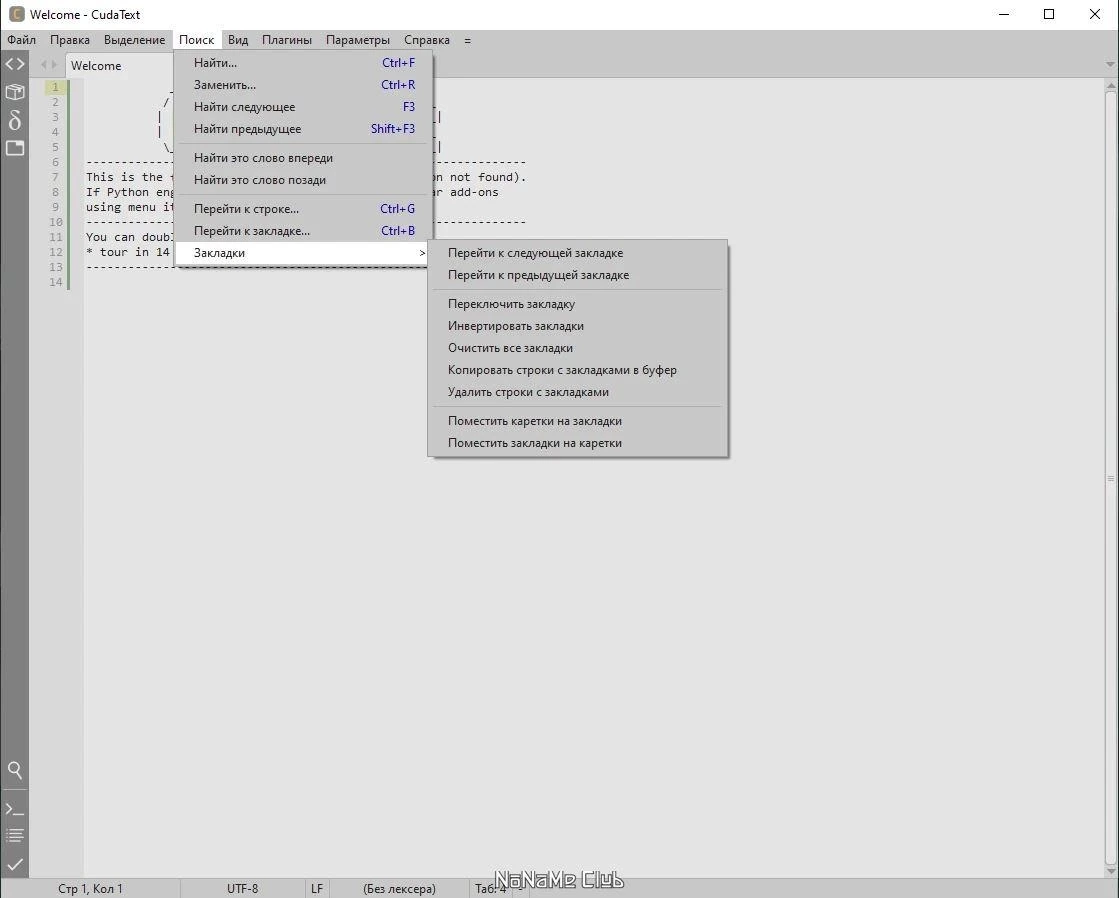1119x898 pixels.
Task: Open the Output list panel icon
Action: pos(14,835)
